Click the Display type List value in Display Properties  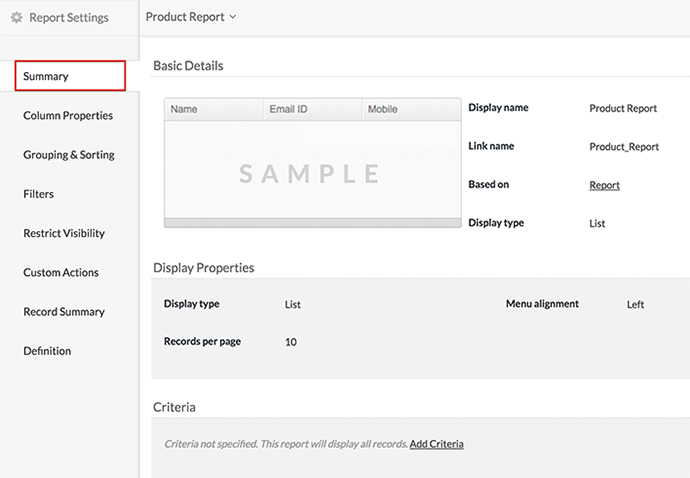(293, 305)
